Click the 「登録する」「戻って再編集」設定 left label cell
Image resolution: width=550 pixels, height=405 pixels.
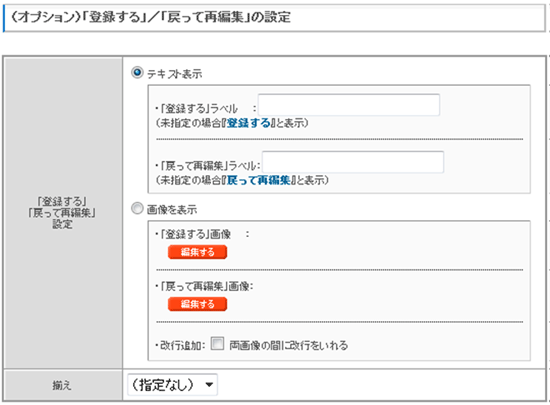63,212
